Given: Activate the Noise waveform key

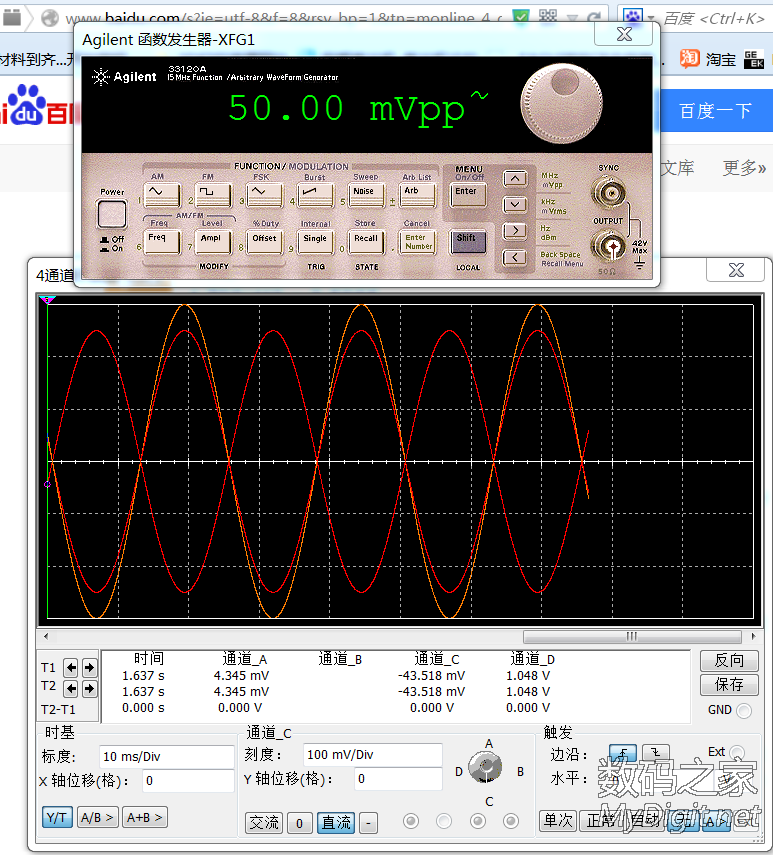Looking at the screenshot, I should 366,195.
